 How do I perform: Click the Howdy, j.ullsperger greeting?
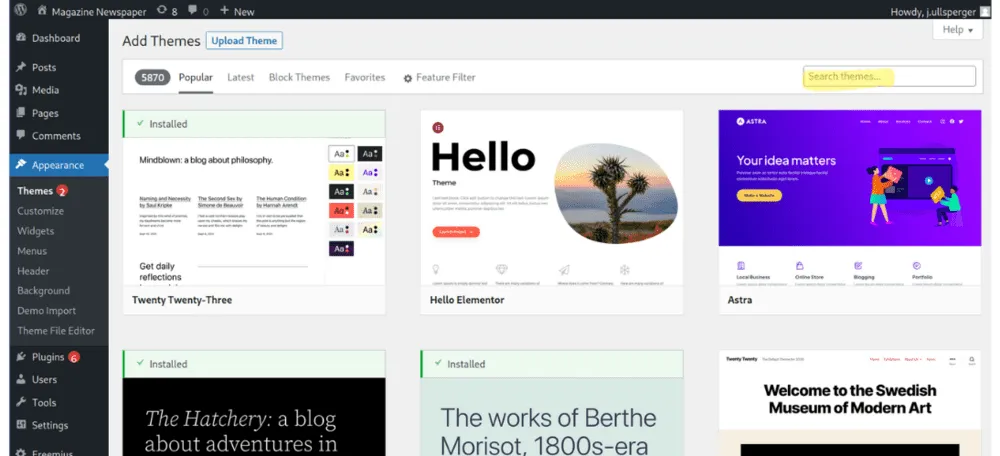pos(932,11)
